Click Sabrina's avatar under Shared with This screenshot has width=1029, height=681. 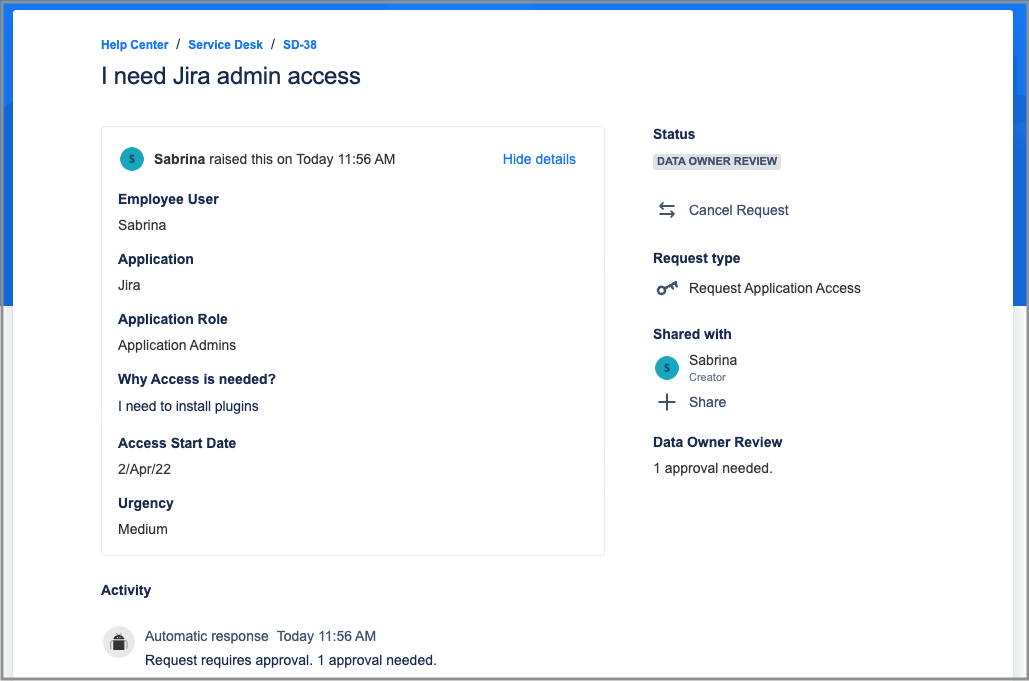coord(667,368)
